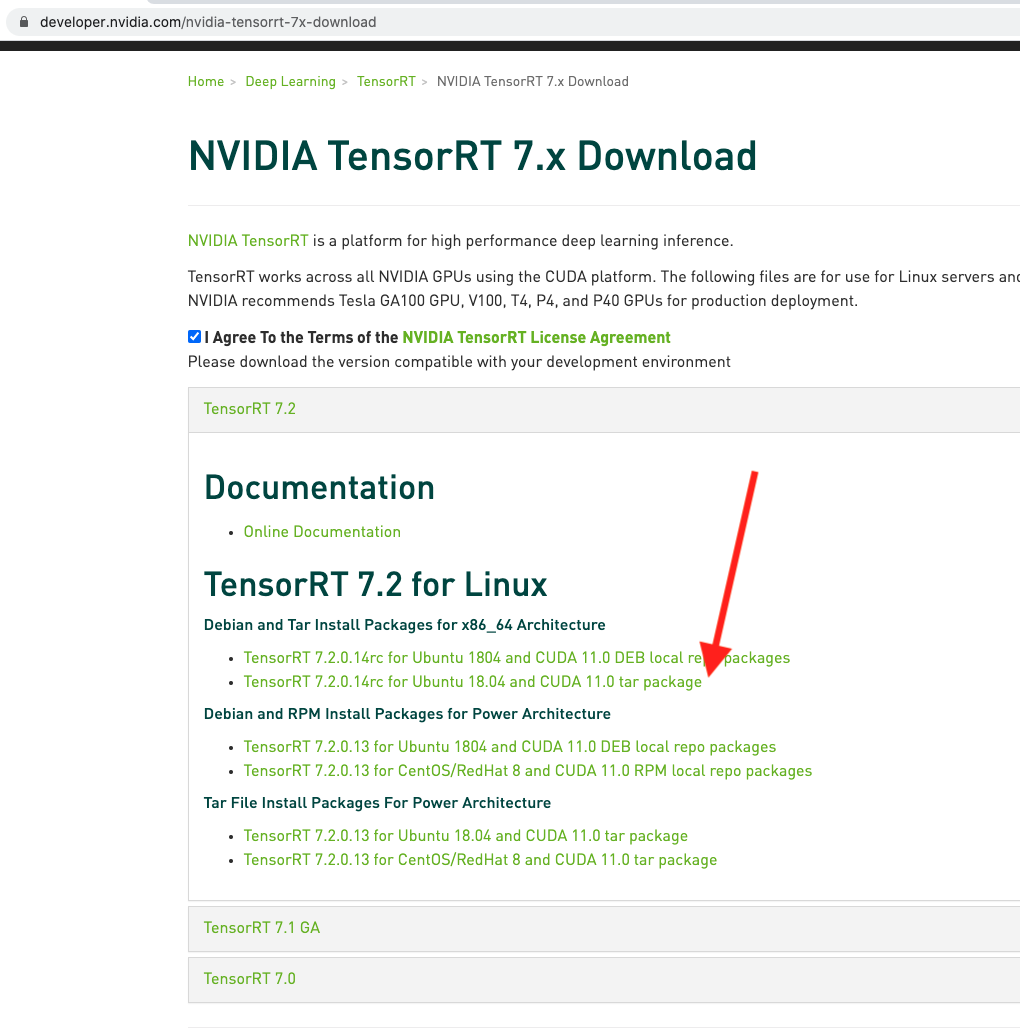This screenshot has height=1030, width=1020.
Task: Open Online Documentation link
Action: tap(322, 532)
